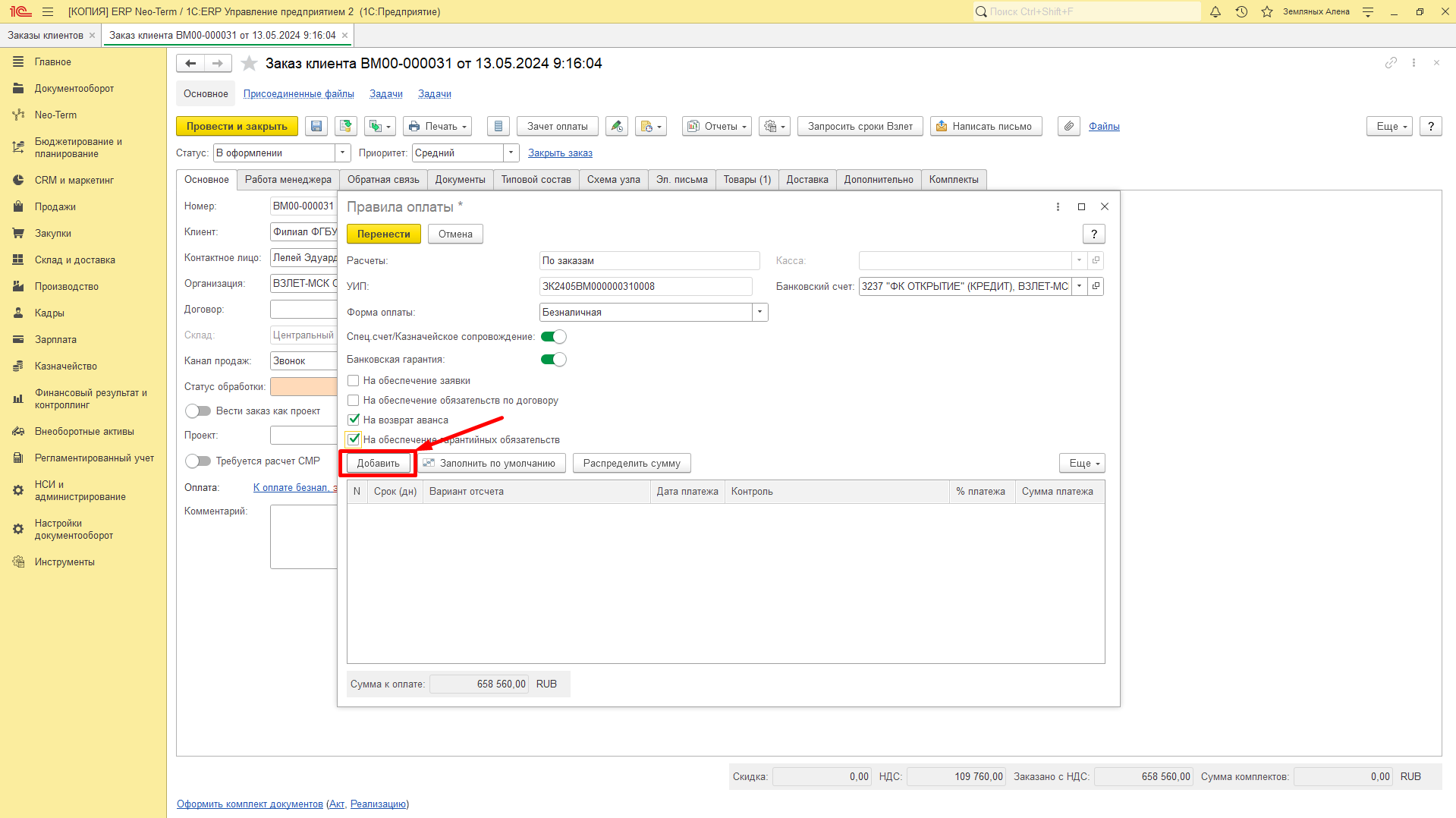Click the global search field

click(x=1086, y=11)
